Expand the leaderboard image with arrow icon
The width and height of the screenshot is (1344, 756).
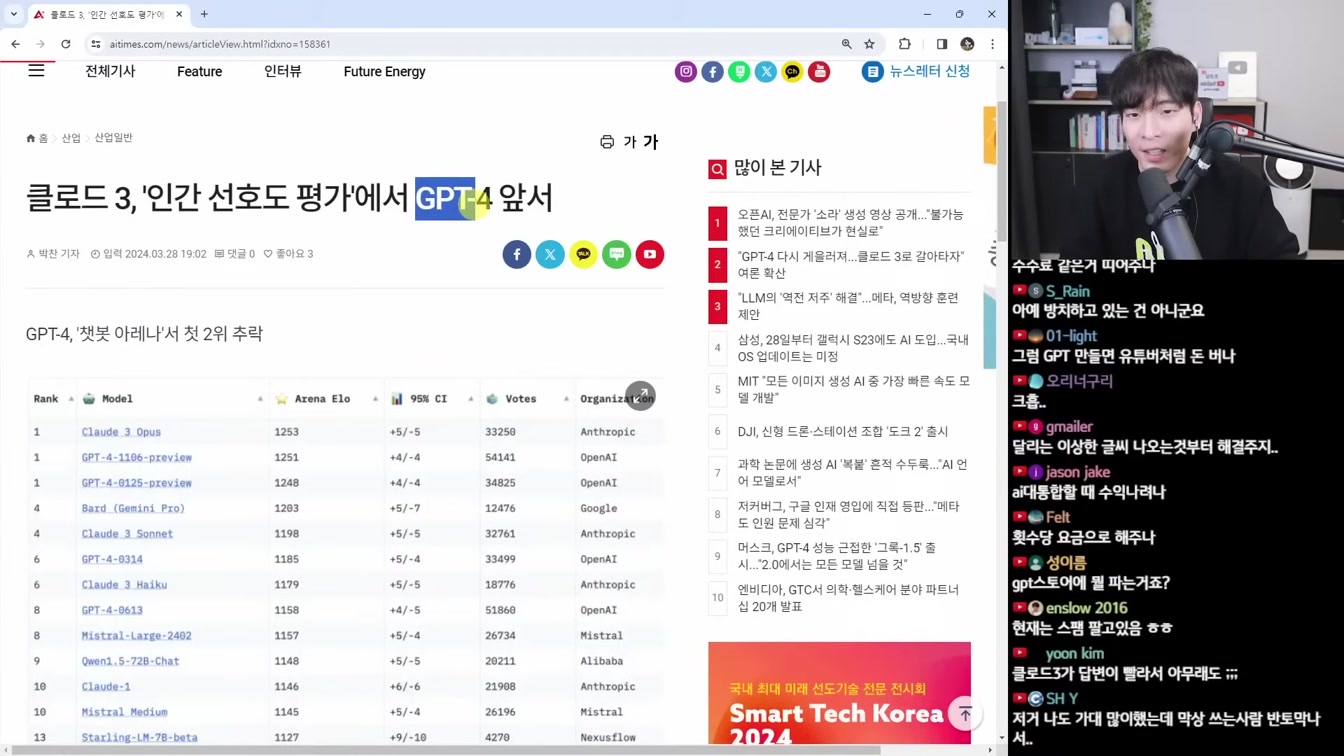pyautogui.click(x=640, y=396)
